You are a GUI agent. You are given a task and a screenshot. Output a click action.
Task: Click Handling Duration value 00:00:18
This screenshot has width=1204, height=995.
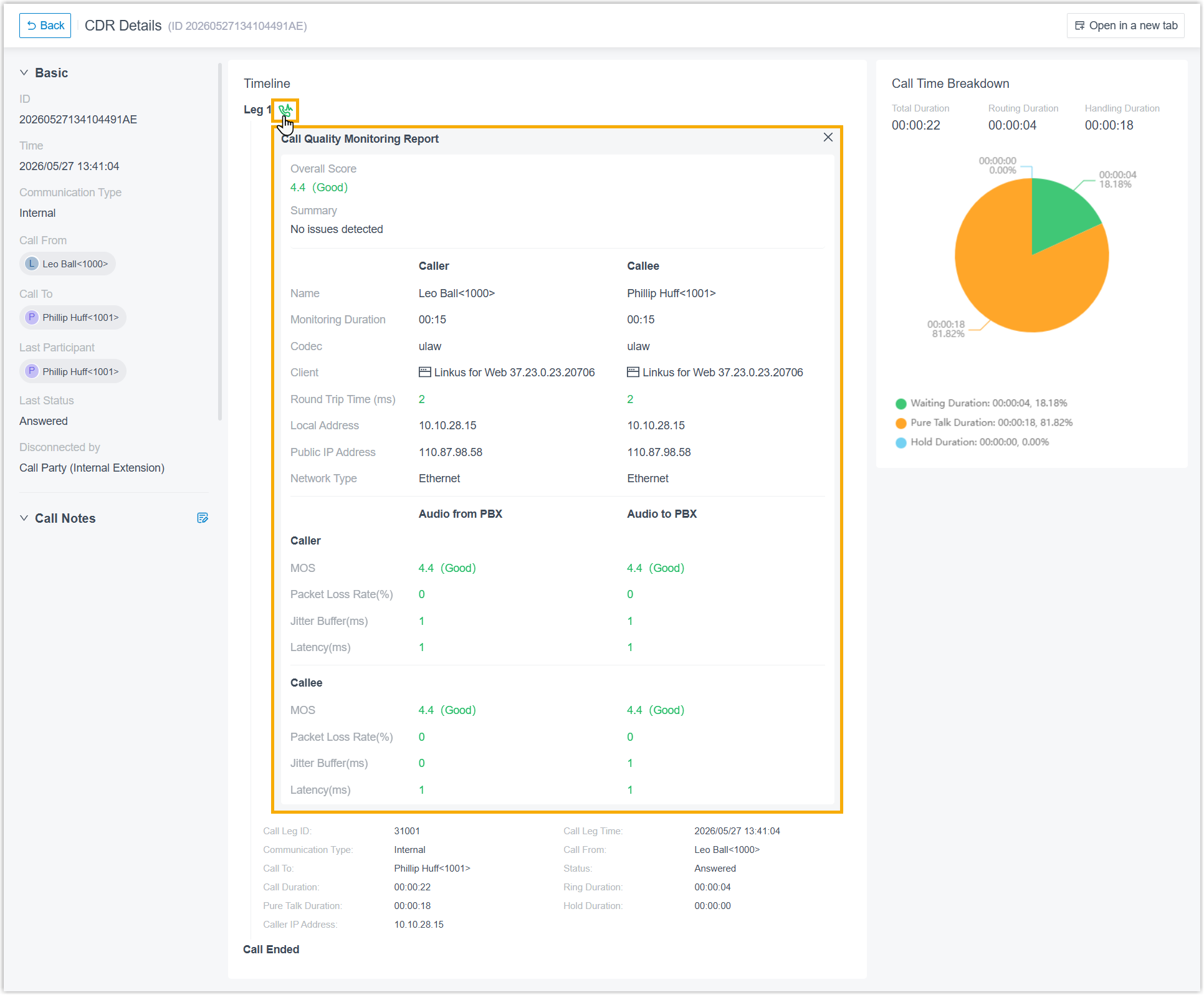coord(1109,125)
